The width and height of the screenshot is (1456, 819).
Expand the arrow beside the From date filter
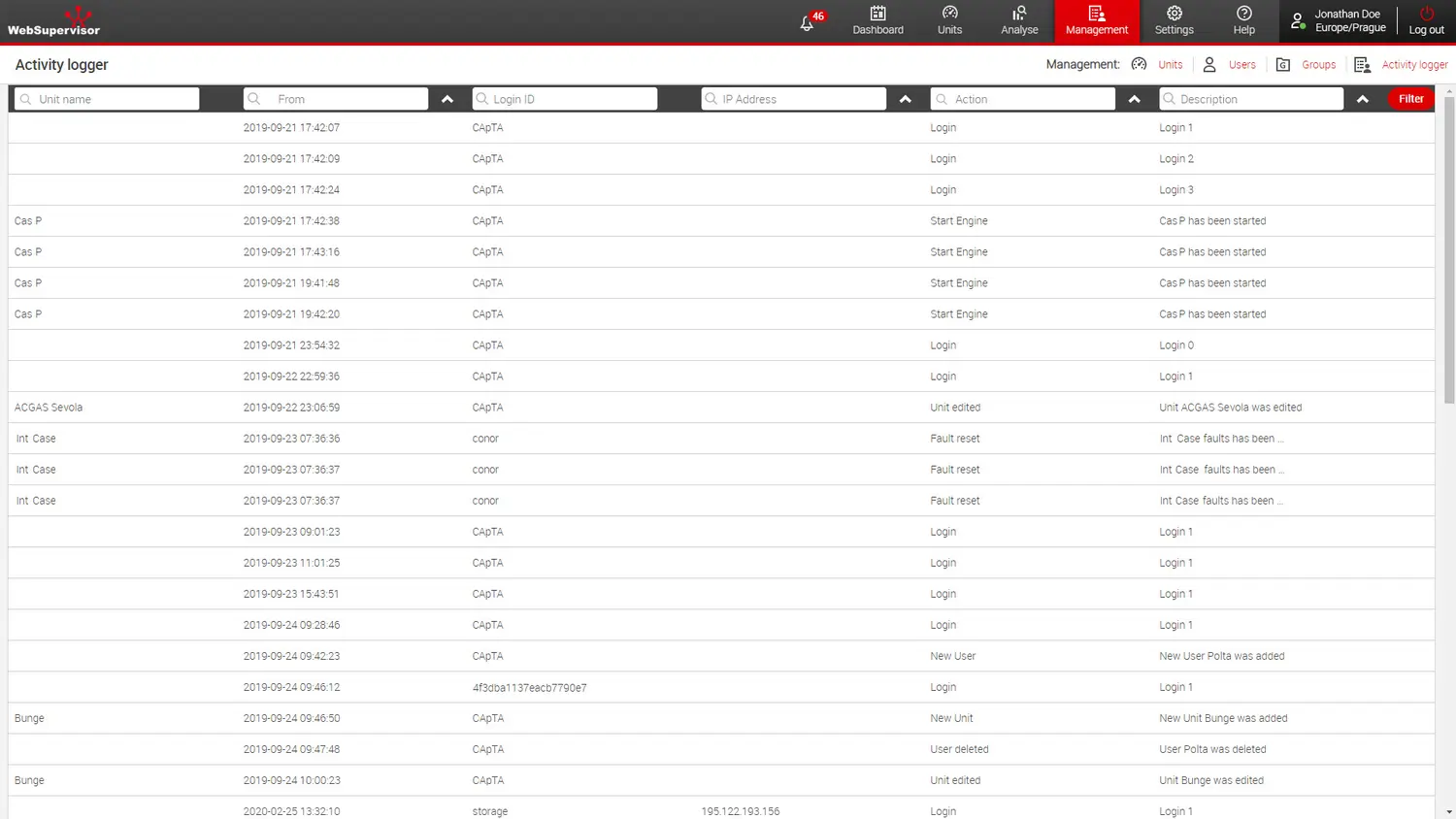pos(447,99)
